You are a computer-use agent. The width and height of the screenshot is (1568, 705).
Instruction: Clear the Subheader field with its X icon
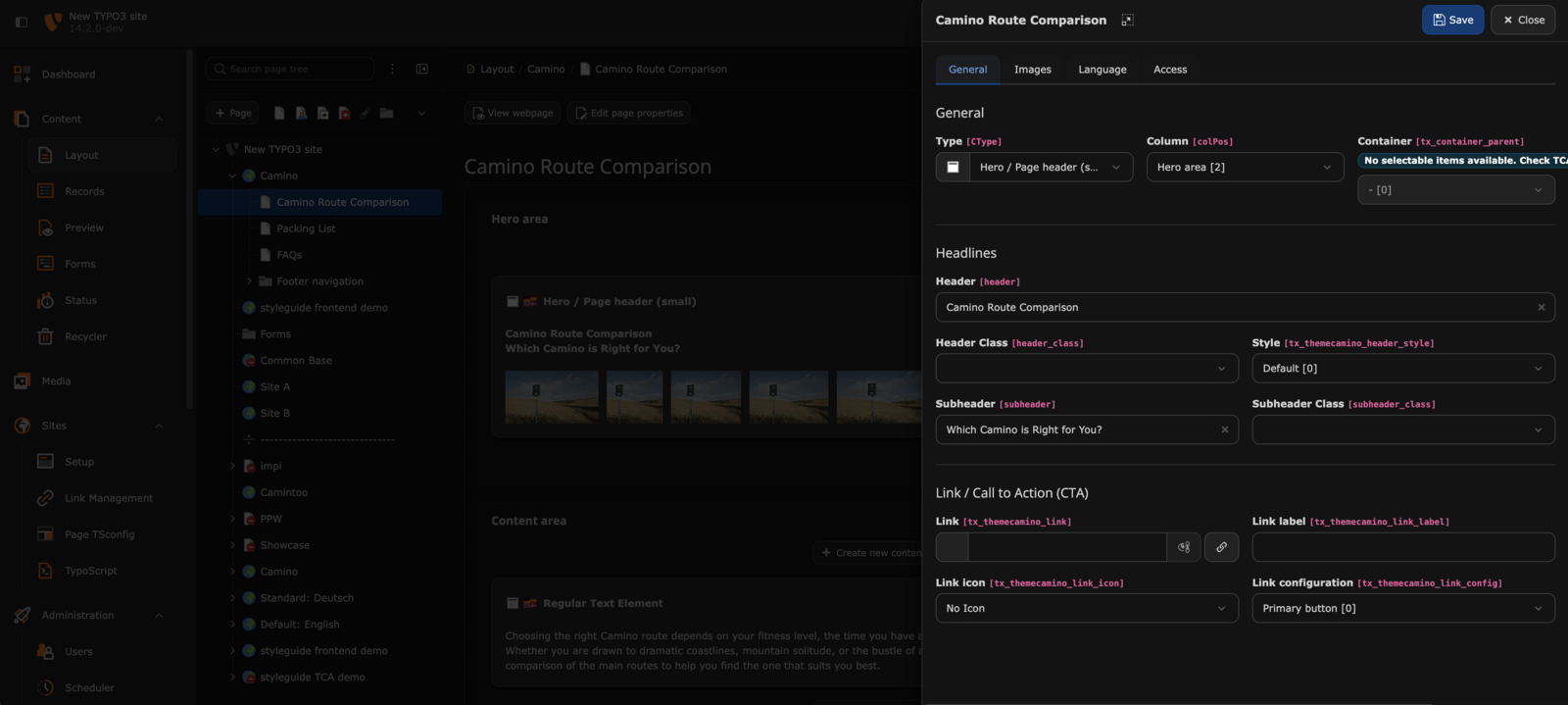click(1224, 429)
